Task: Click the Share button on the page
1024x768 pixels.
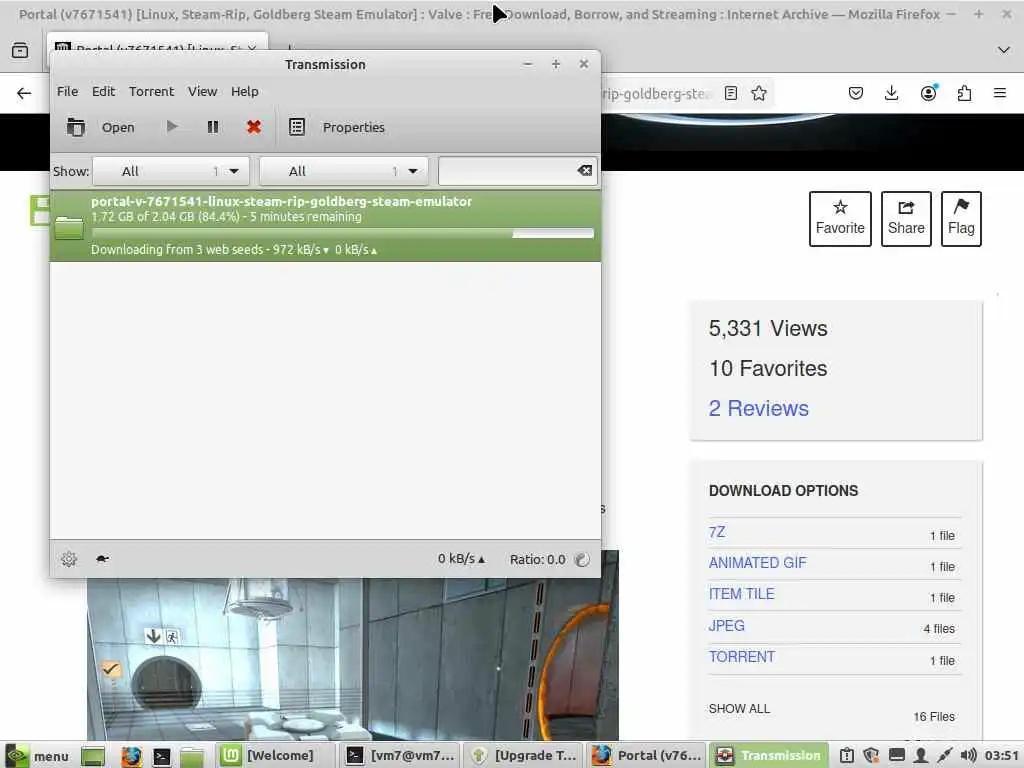Action: (x=906, y=219)
